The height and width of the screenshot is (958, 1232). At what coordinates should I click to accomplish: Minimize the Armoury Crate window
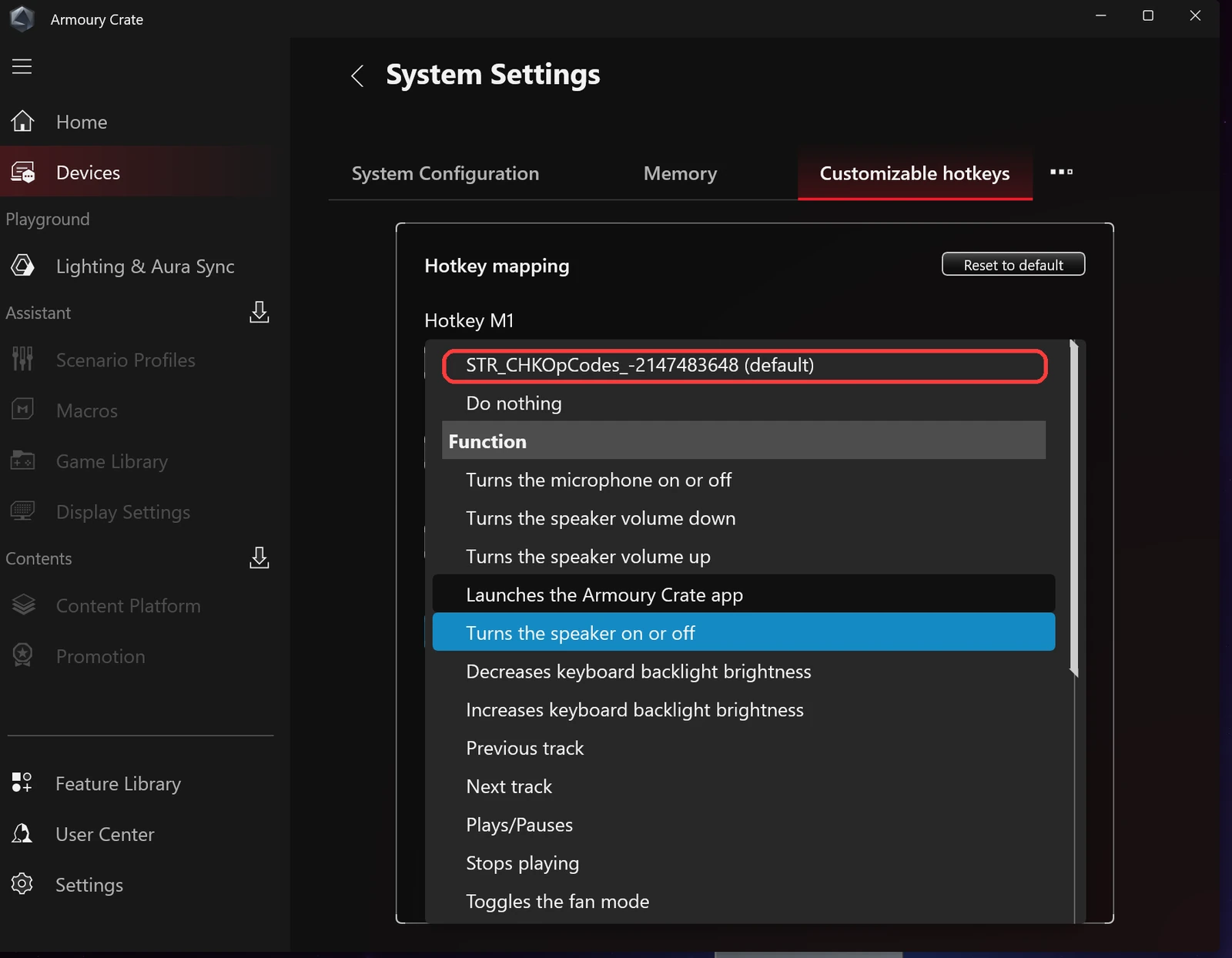point(1101,15)
